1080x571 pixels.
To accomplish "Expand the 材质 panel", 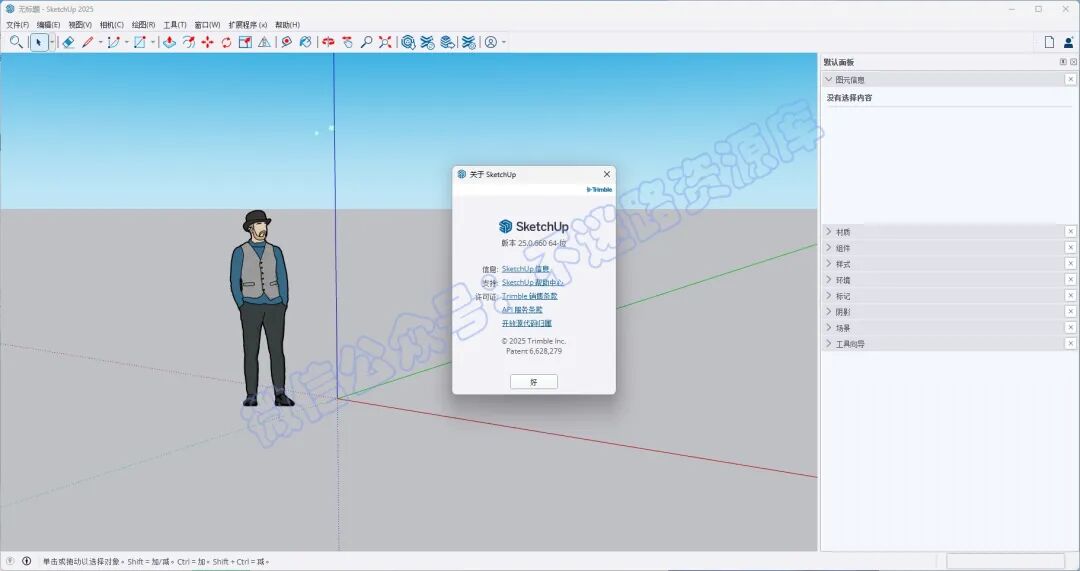I will tap(829, 232).
